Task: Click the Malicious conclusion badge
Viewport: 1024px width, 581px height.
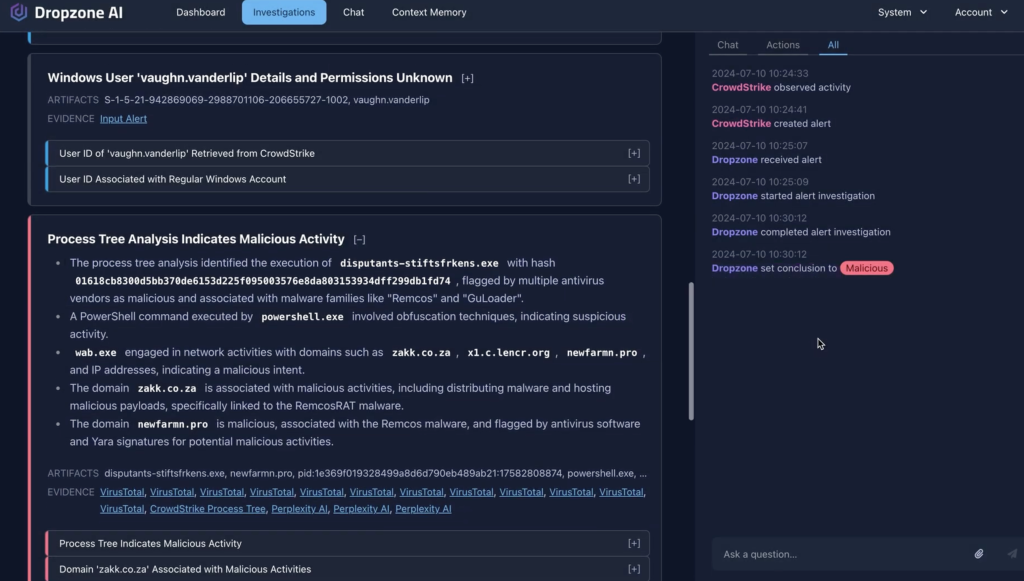Action: (x=867, y=268)
